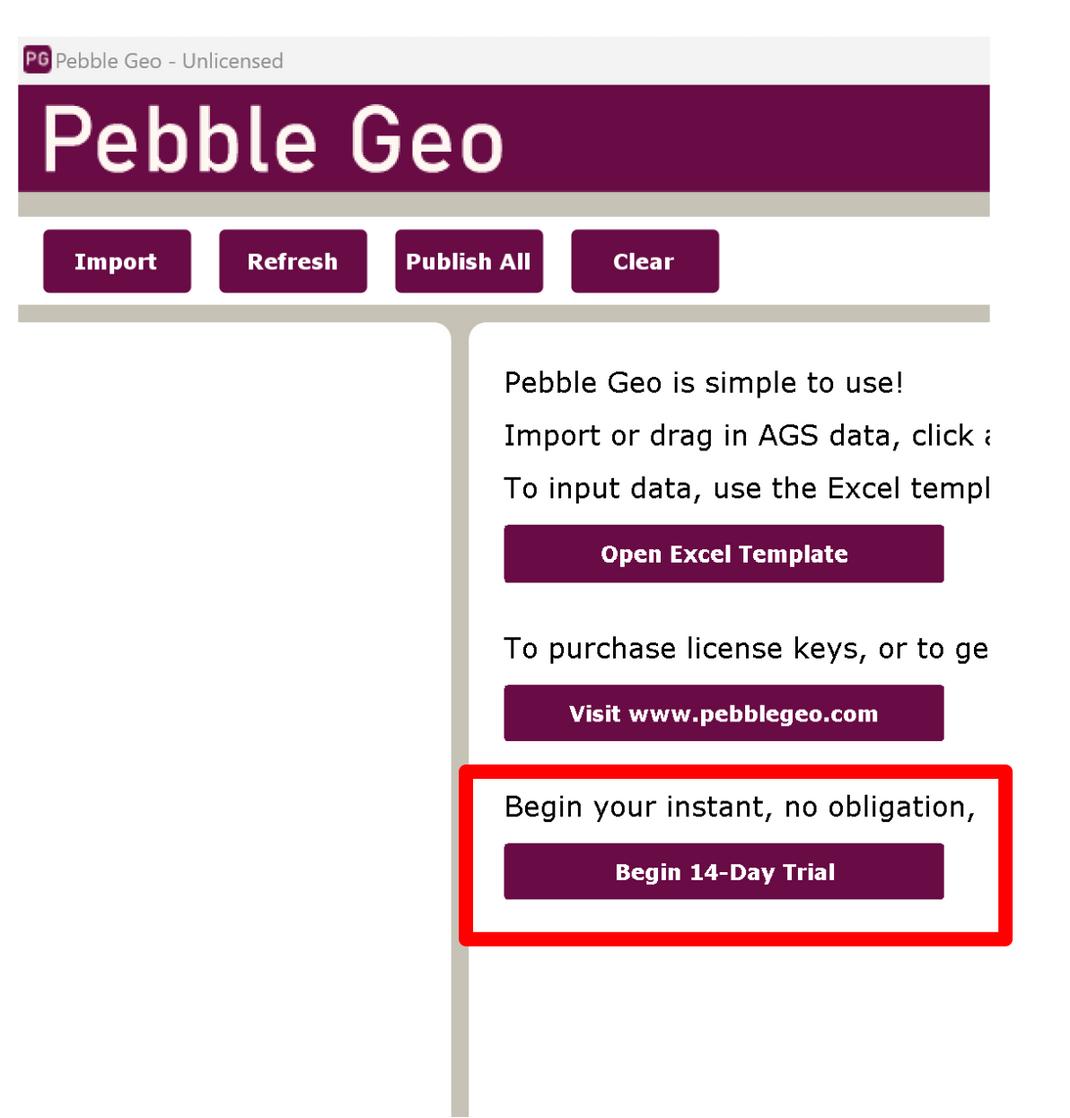Select the Import toolbar button
Image resolution: width=1070 pixels, height=1118 pixels.
tap(117, 261)
